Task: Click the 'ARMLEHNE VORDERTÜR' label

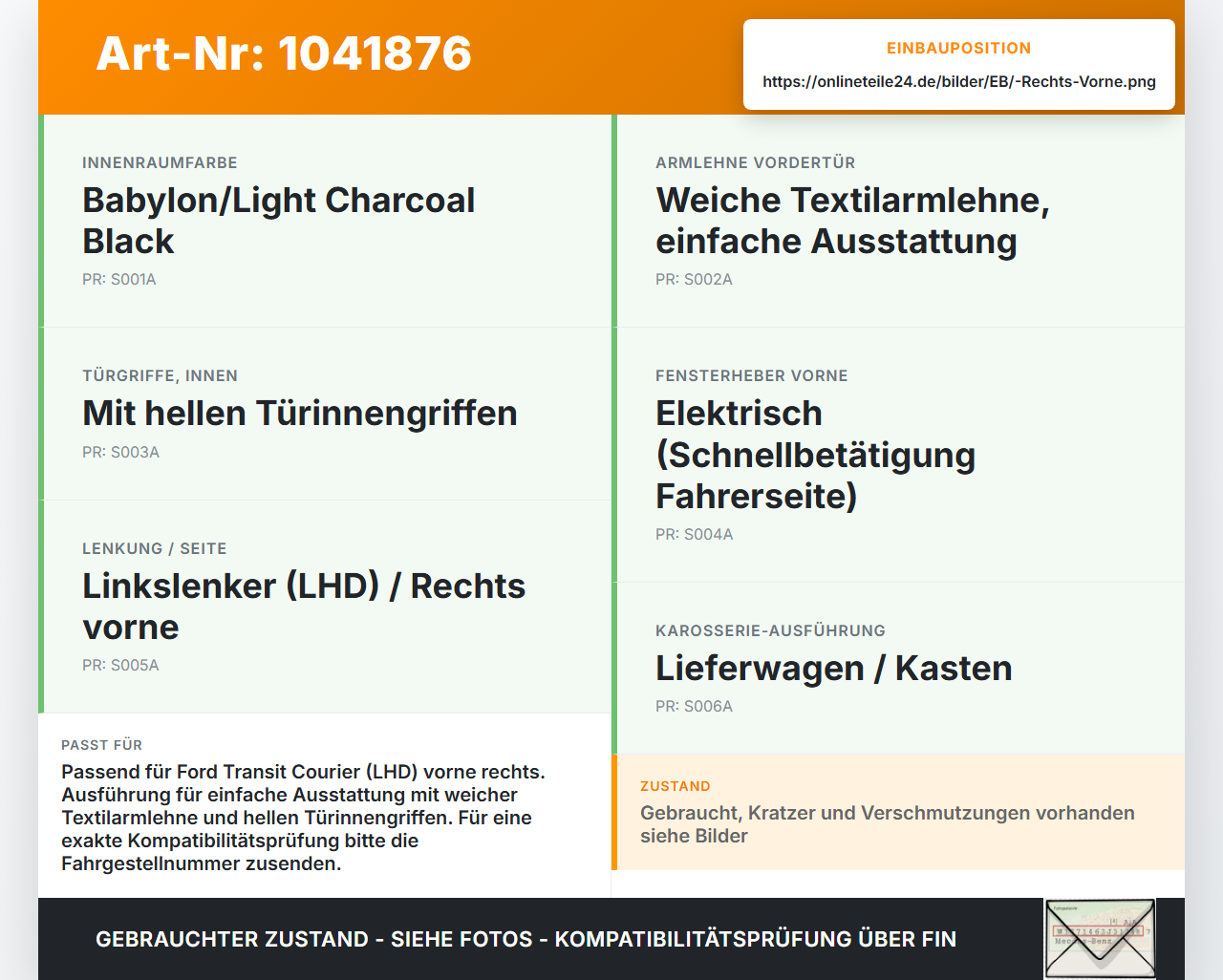Action: pyautogui.click(x=755, y=162)
